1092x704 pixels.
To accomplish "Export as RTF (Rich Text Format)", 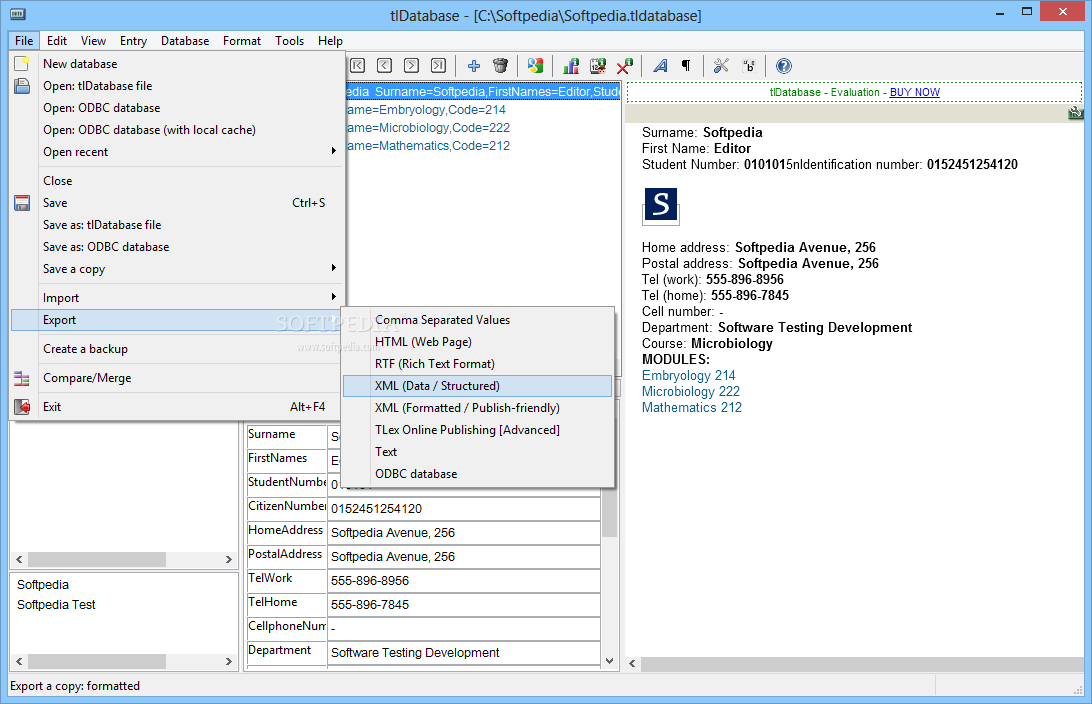I will click(477, 363).
